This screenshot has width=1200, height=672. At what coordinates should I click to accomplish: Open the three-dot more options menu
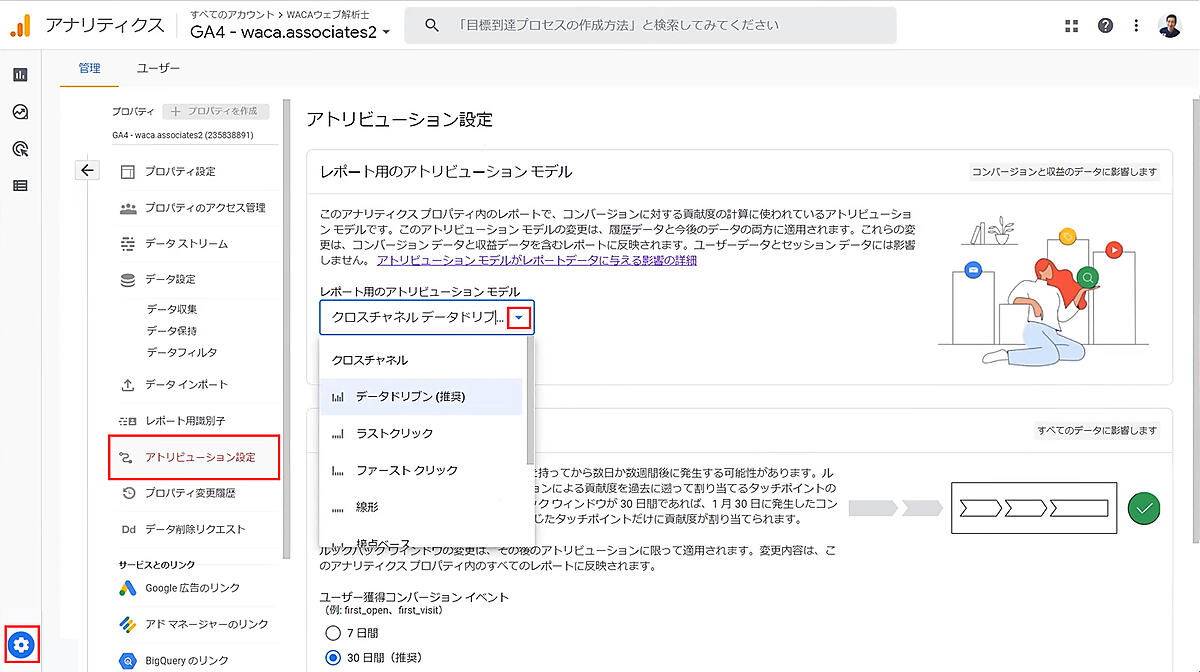coord(1136,26)
